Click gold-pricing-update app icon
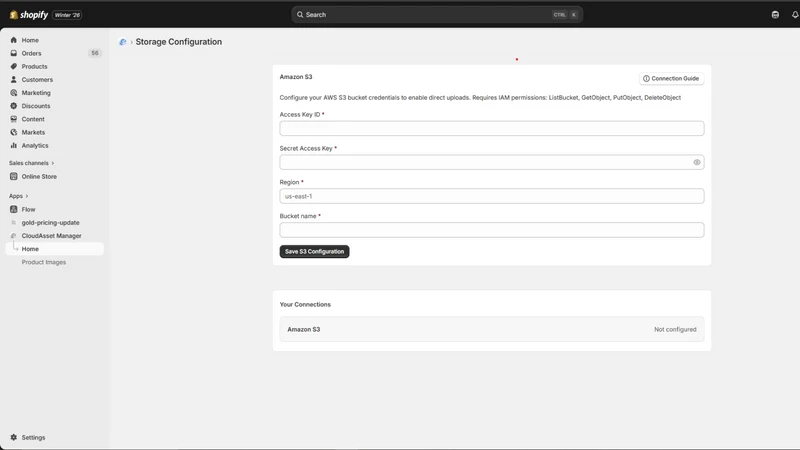The image size is (800, 450). (14, 222)
